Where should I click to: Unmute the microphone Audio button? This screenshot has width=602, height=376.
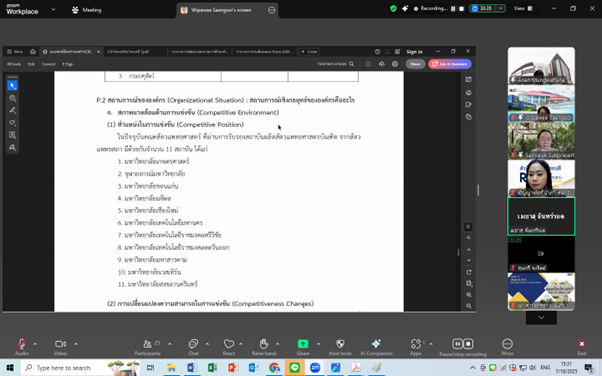(x=22, y=344)
